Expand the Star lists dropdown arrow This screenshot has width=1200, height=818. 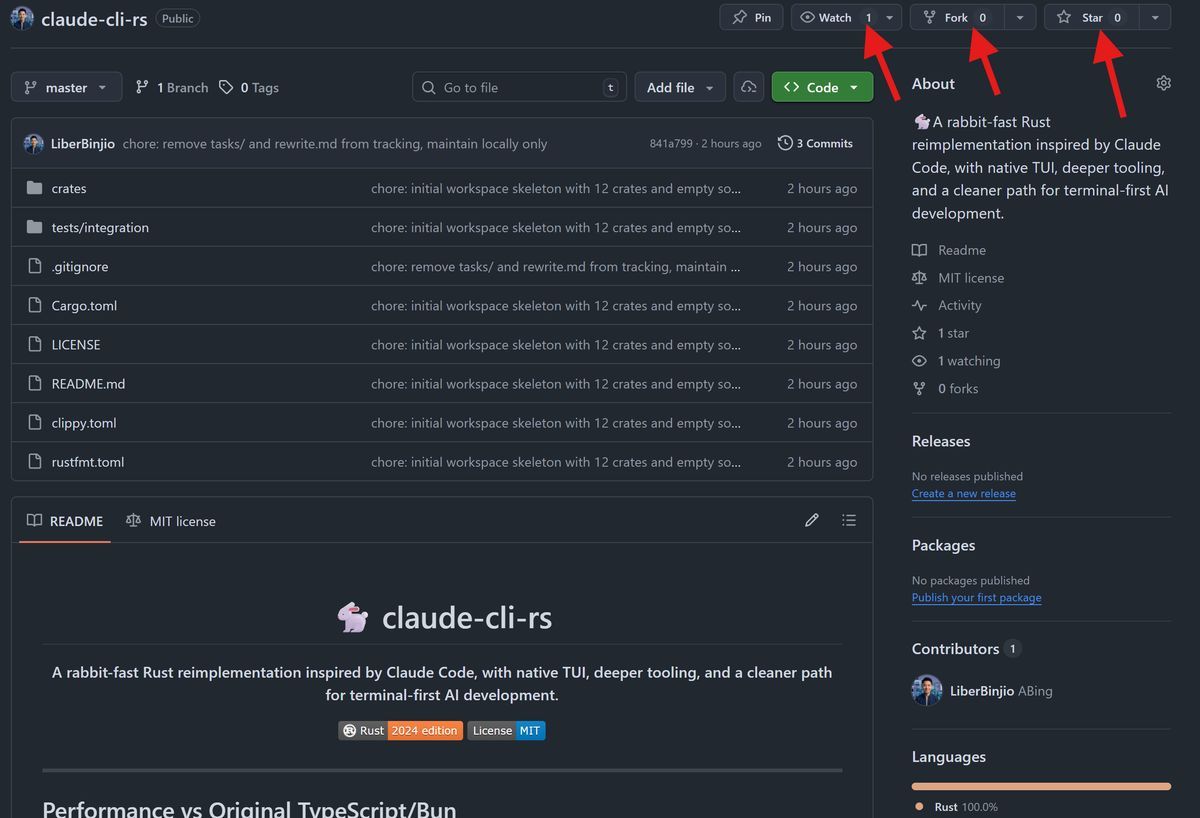(1155, 17)
